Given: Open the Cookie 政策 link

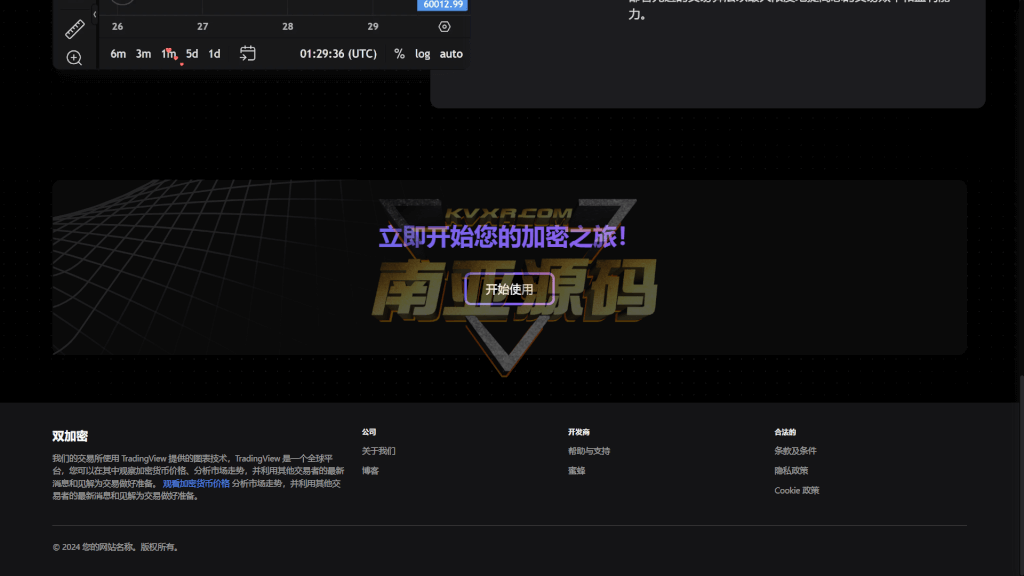Looking at the screenshot, I should click(x=797, y=490).
